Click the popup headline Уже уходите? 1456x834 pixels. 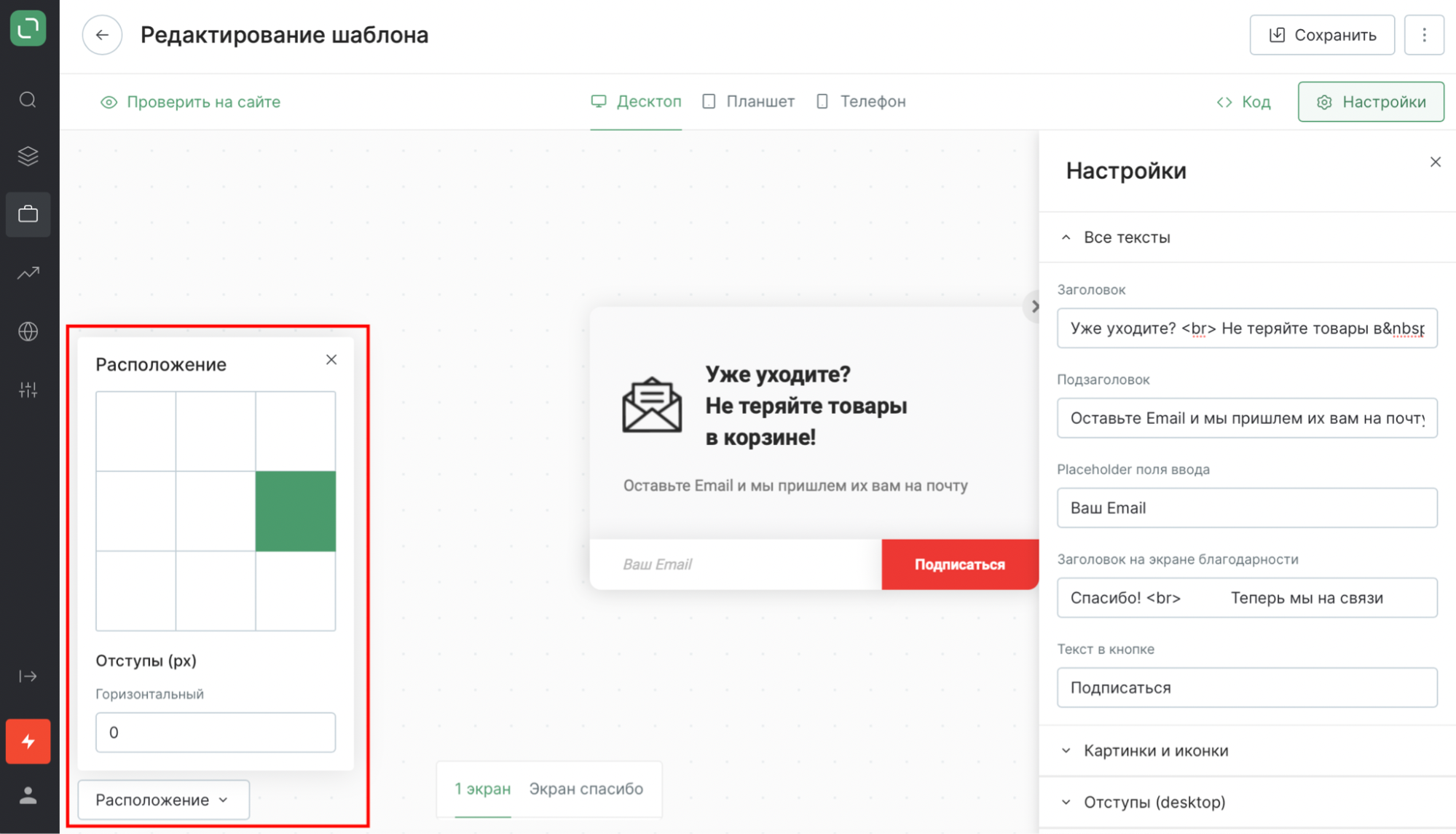click(x=778, y=374)
